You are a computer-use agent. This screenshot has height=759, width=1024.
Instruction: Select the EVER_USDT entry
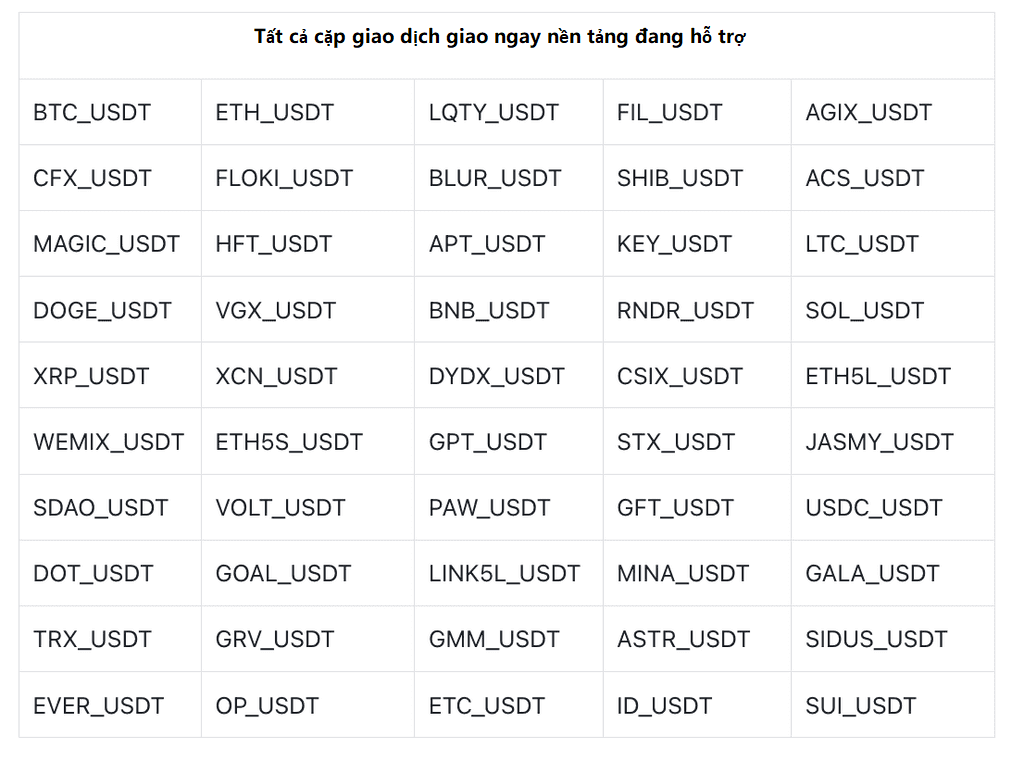click(110, 705)
